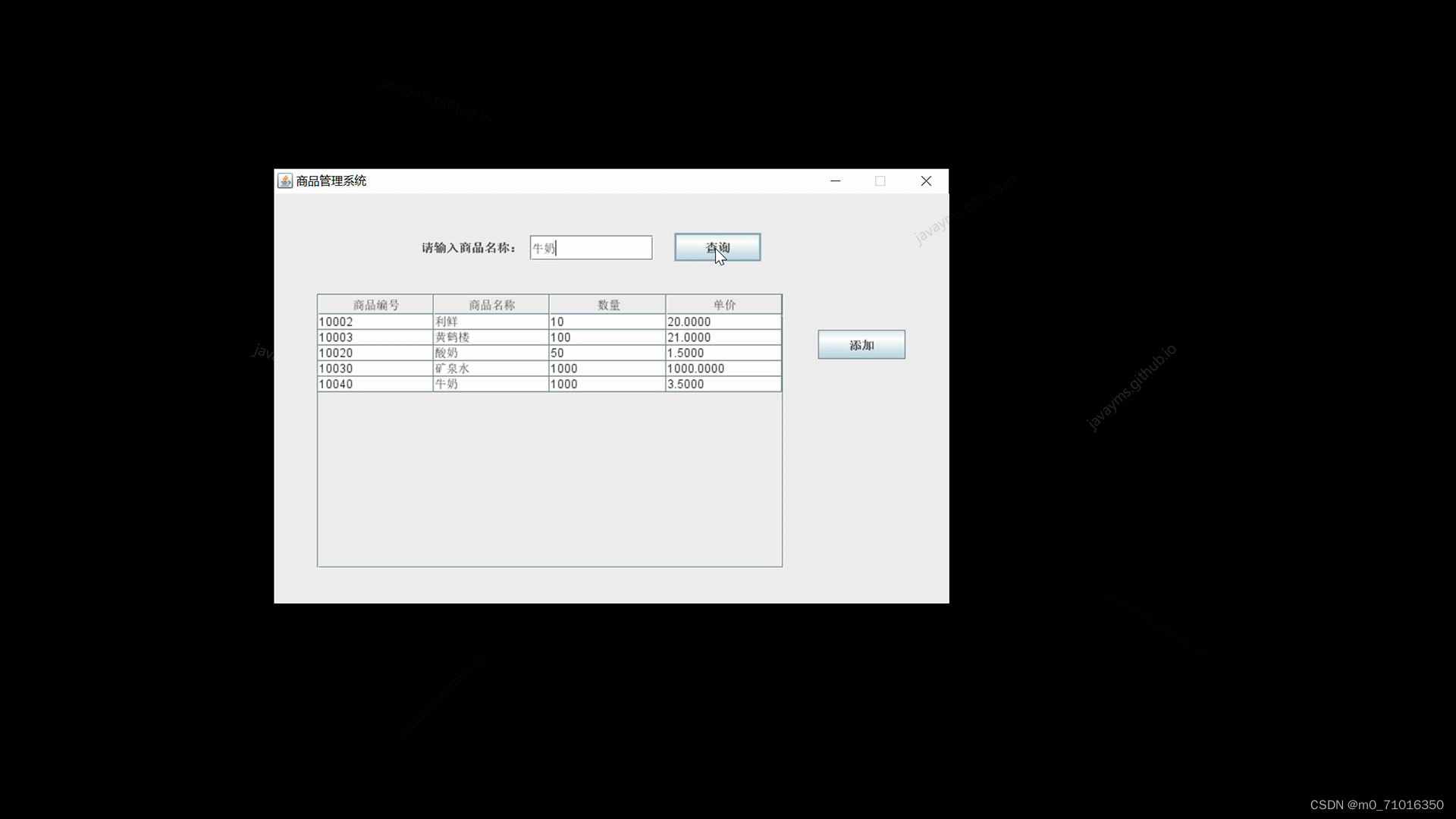The image size is (1456, 819).
Task: Select the 商品编号 column header
Action: (374, 304)
